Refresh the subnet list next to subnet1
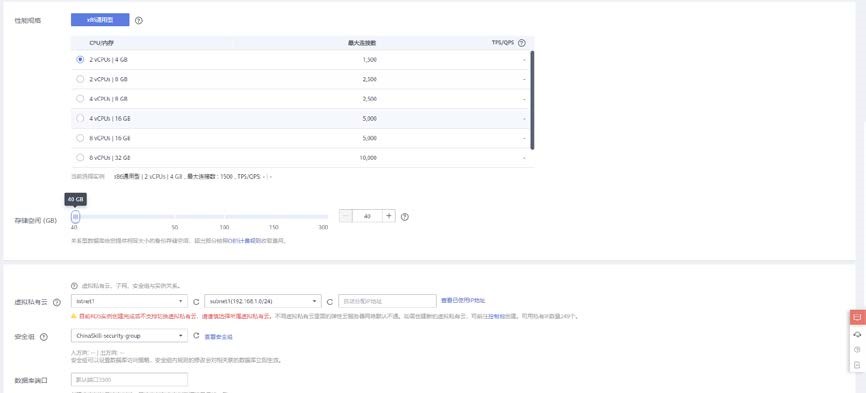The height and width of the screenshot is (393, 866). (x=330, y=302)
